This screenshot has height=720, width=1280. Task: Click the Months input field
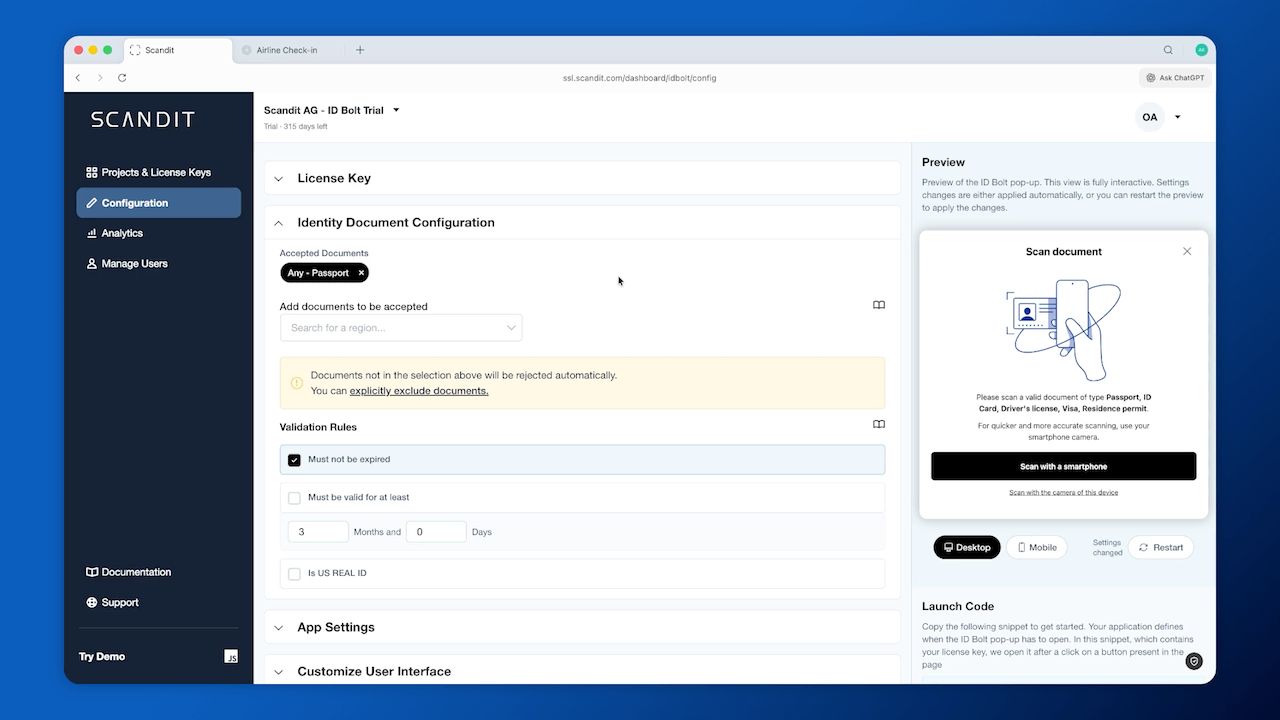[x=318, y=532]
